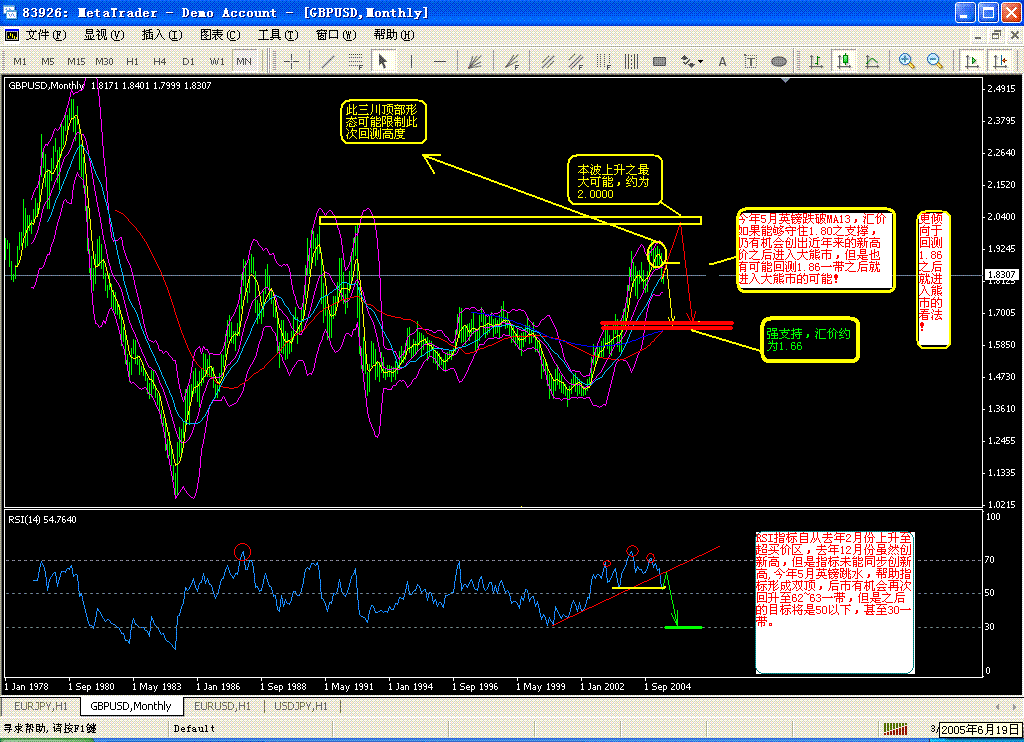
Task: Toggle chart Auto Scroll
Action: (972, 61)
